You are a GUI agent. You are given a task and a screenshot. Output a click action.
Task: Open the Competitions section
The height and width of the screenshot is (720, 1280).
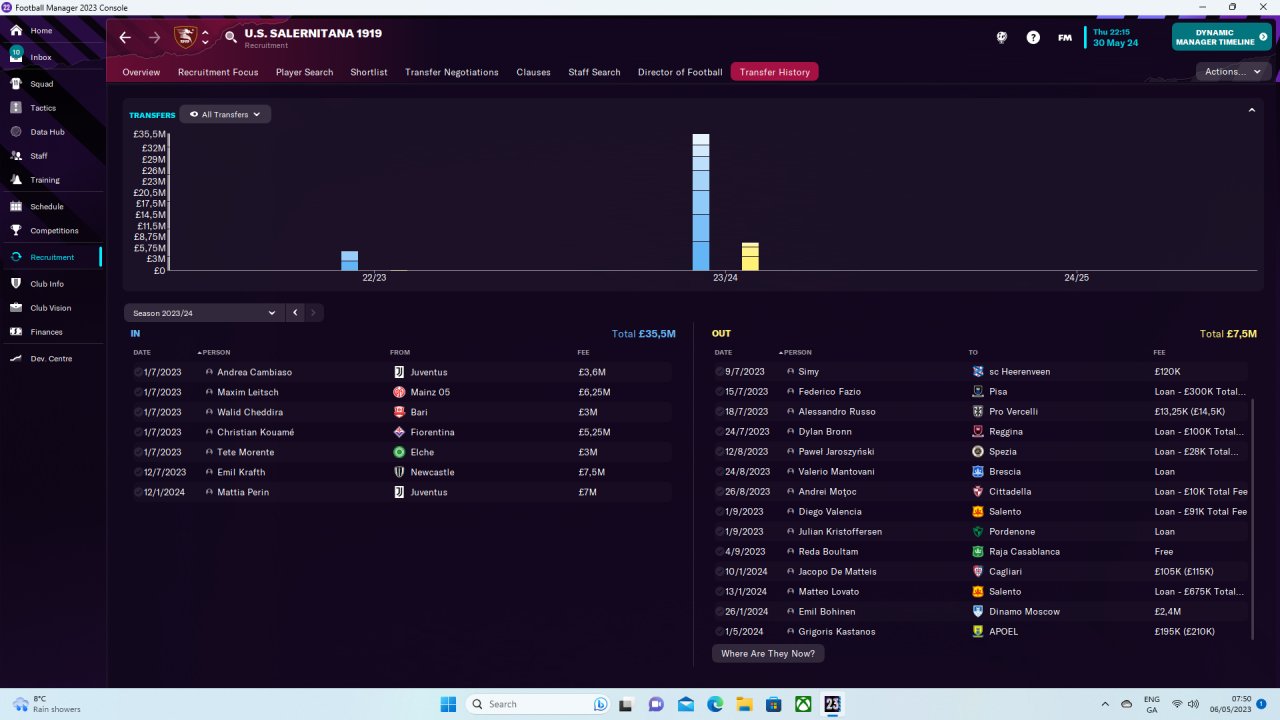coord(53,231)
